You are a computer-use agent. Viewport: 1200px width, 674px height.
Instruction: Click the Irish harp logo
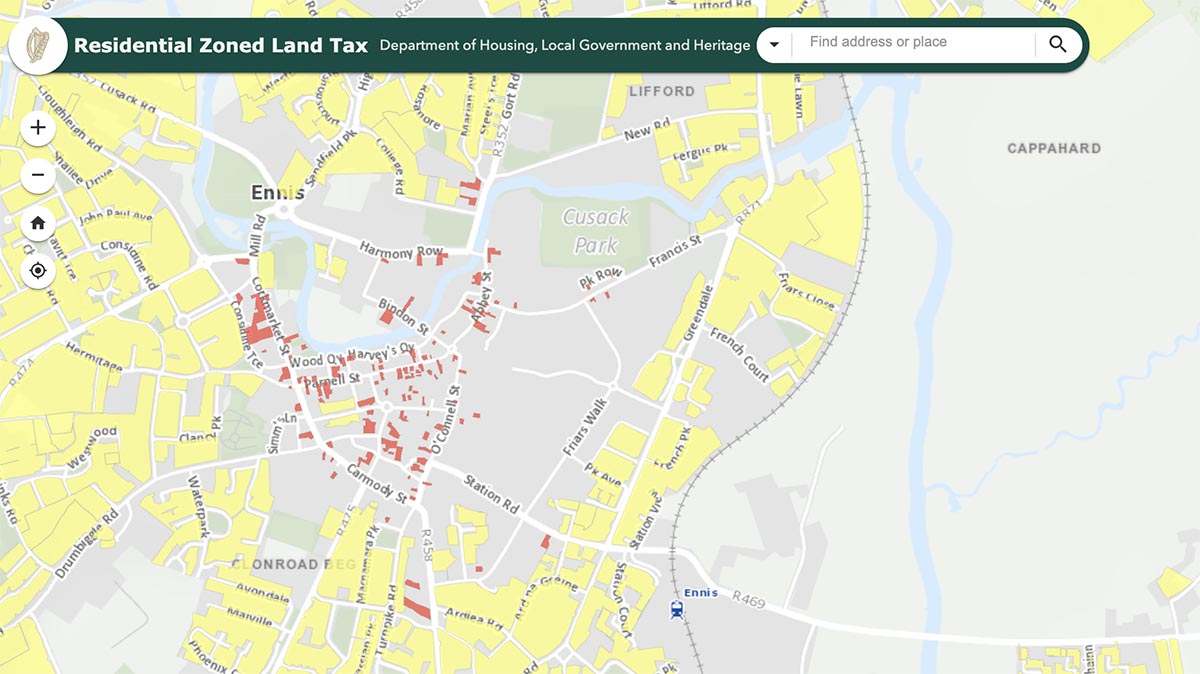pyautogui.click(x=37, y=44)
